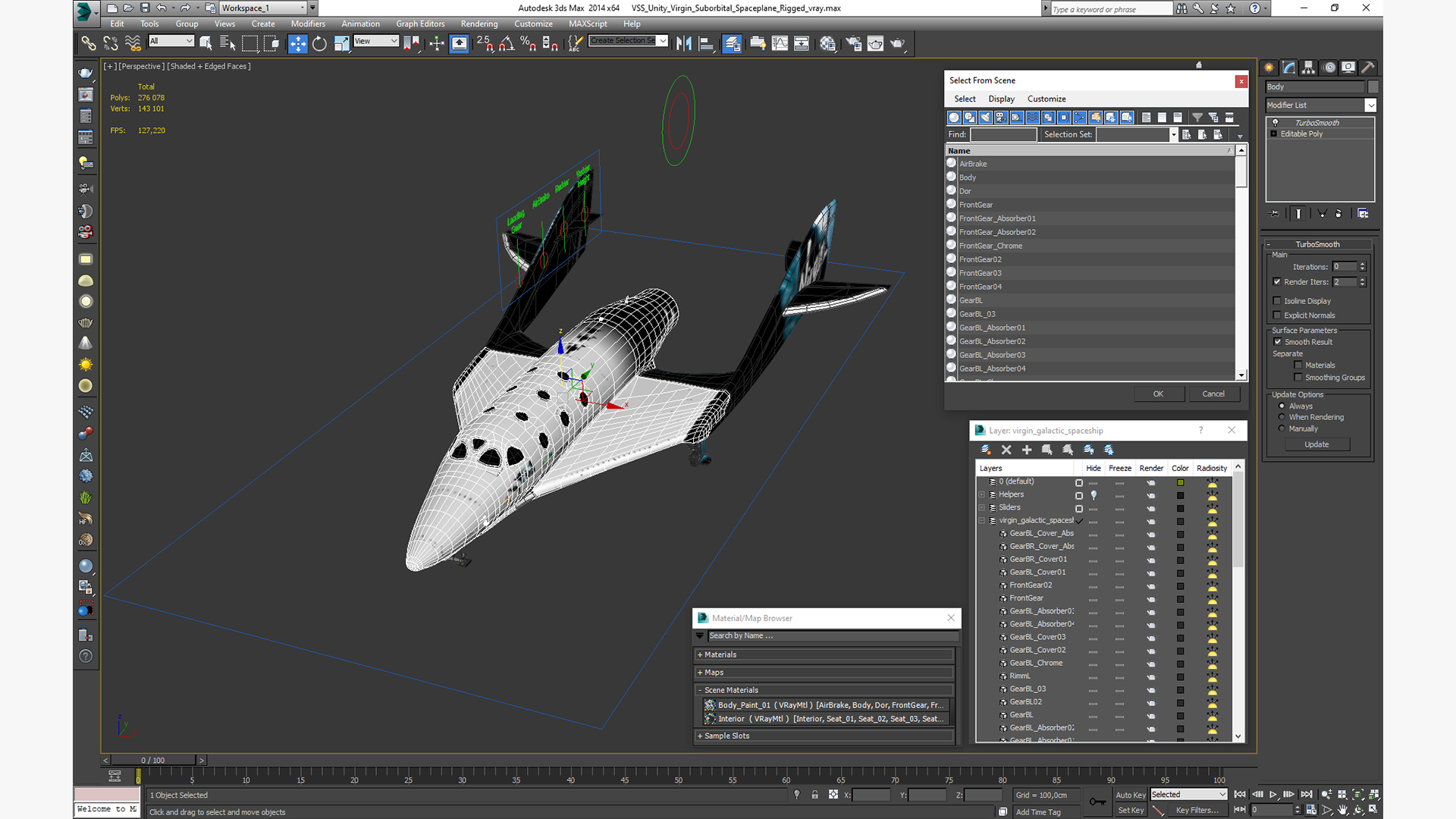The width and height of the screenshot is (1456, 819).
Task: Open the Modifier List dropdown
Action: [x=1370, y=105]
